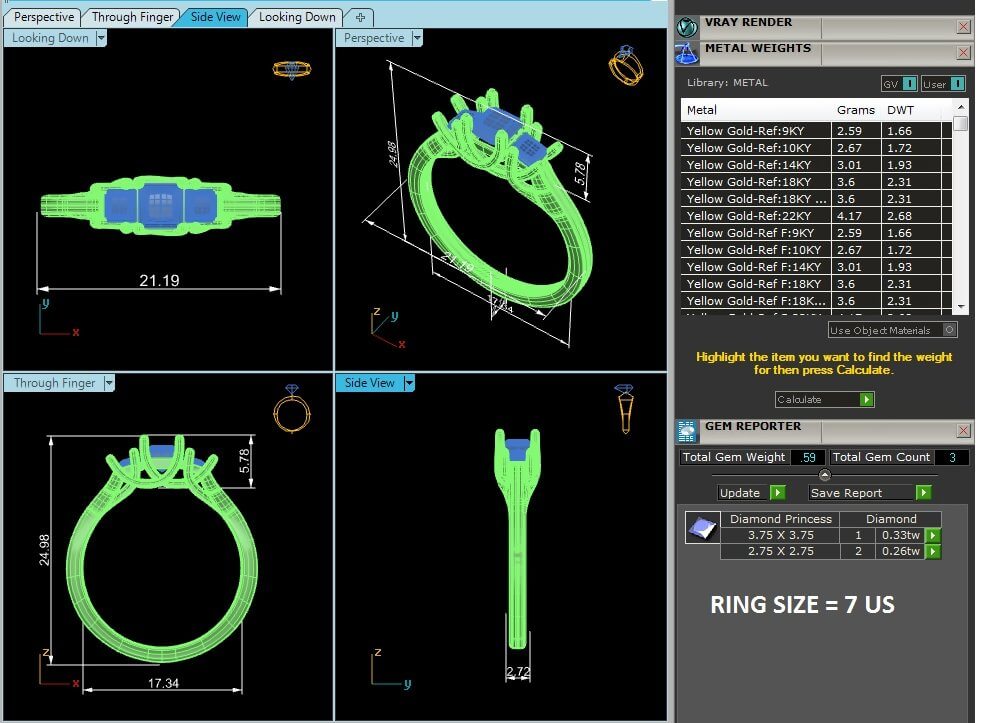Click the orange ring icon in Through Finger viewport

click(x=291, y=409)
